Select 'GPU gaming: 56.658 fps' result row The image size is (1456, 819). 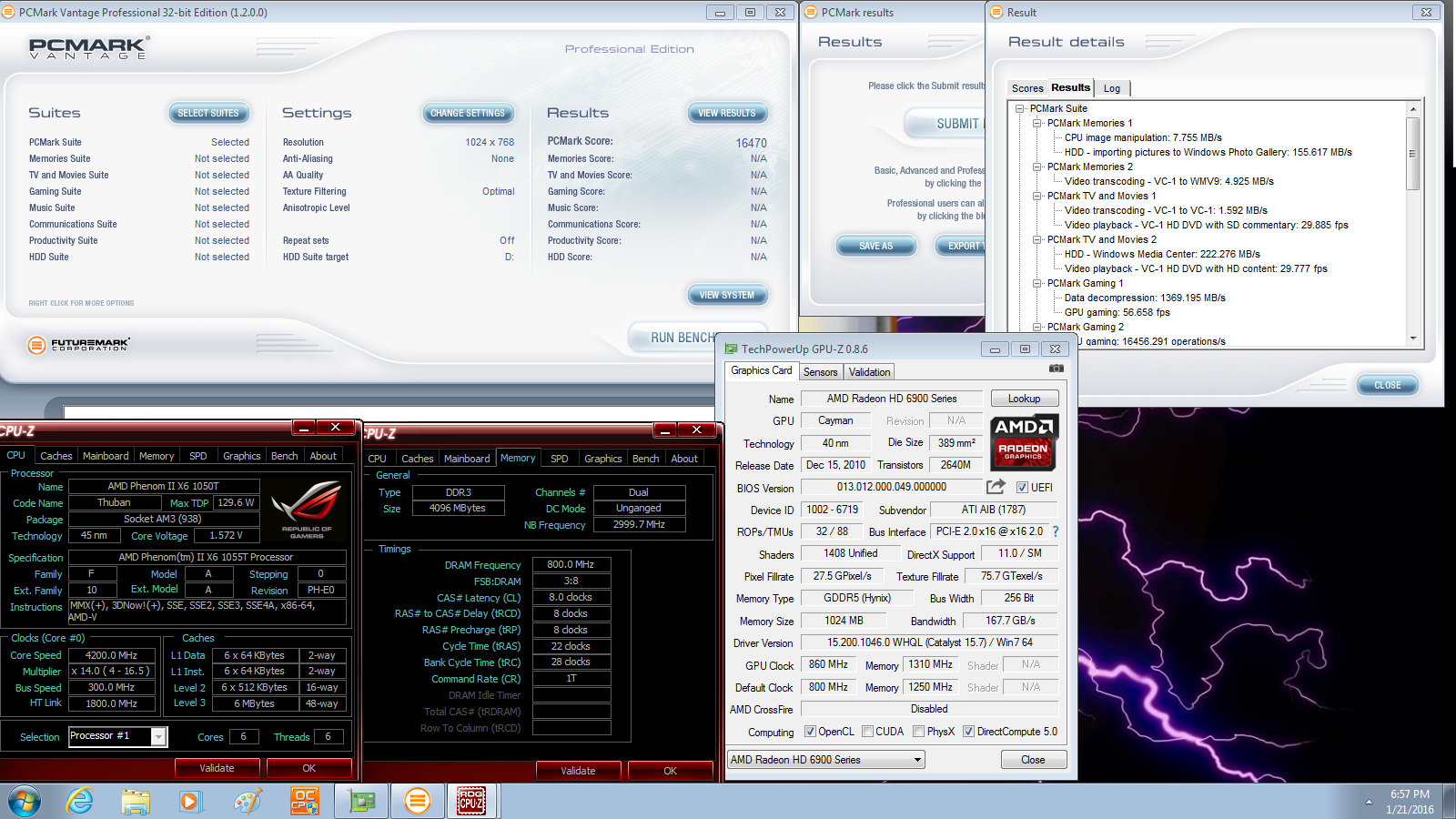[1117, 312]
